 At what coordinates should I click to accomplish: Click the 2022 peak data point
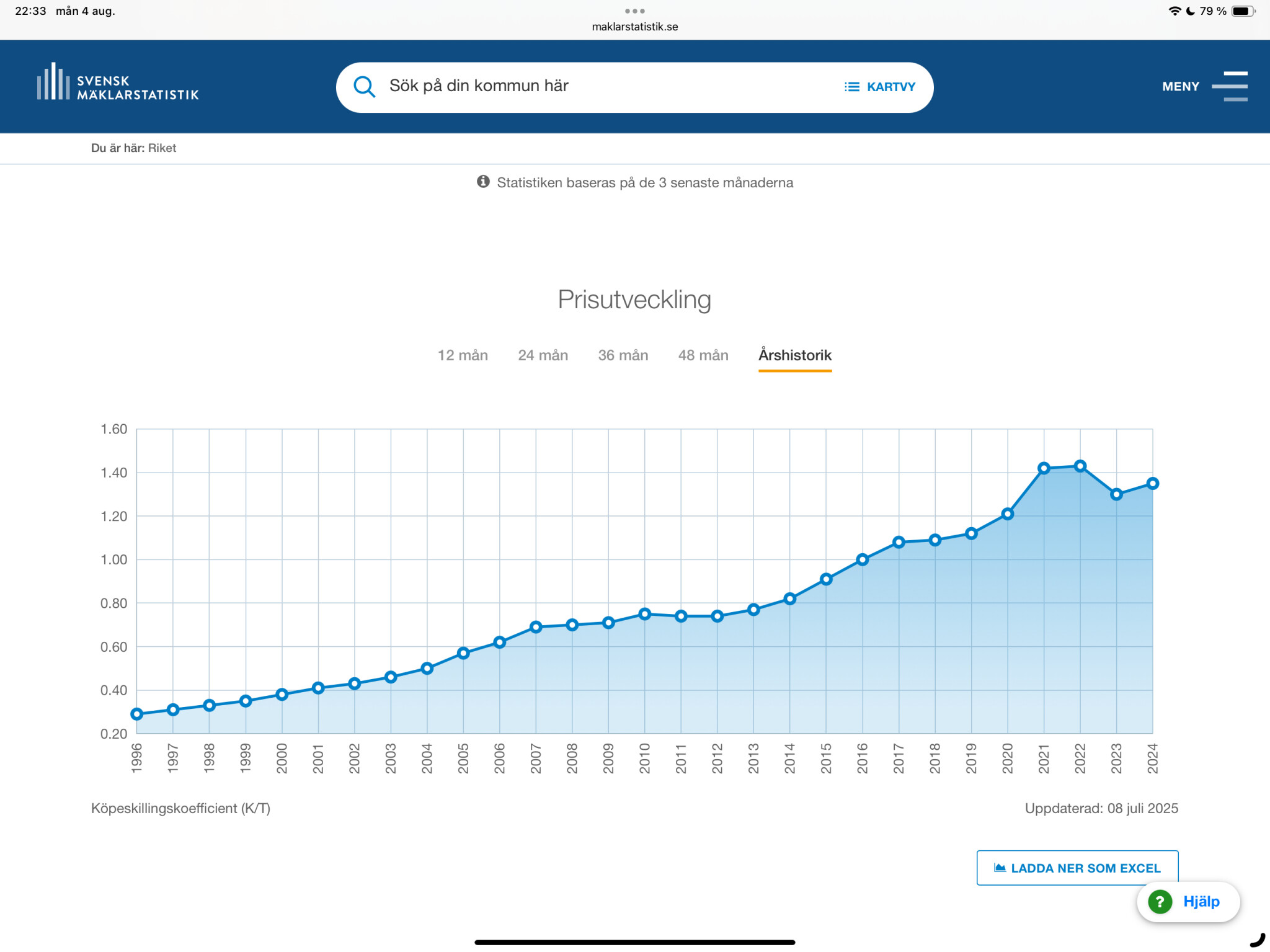1080,466
